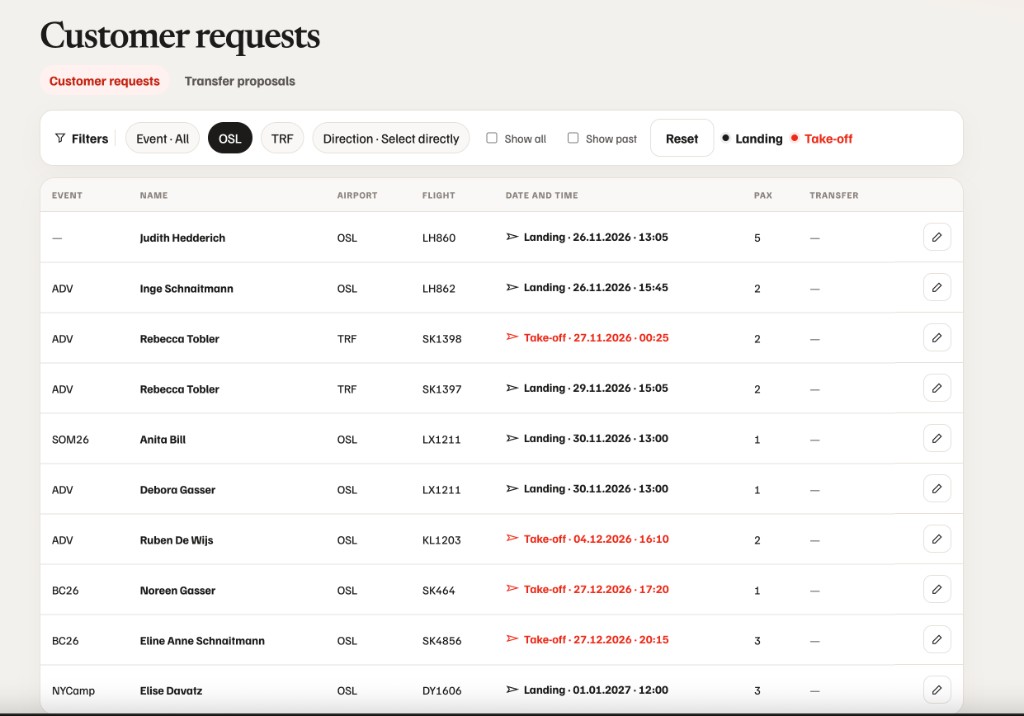Click the Reset button
The image size is (1024, 716).
(682, 138)
